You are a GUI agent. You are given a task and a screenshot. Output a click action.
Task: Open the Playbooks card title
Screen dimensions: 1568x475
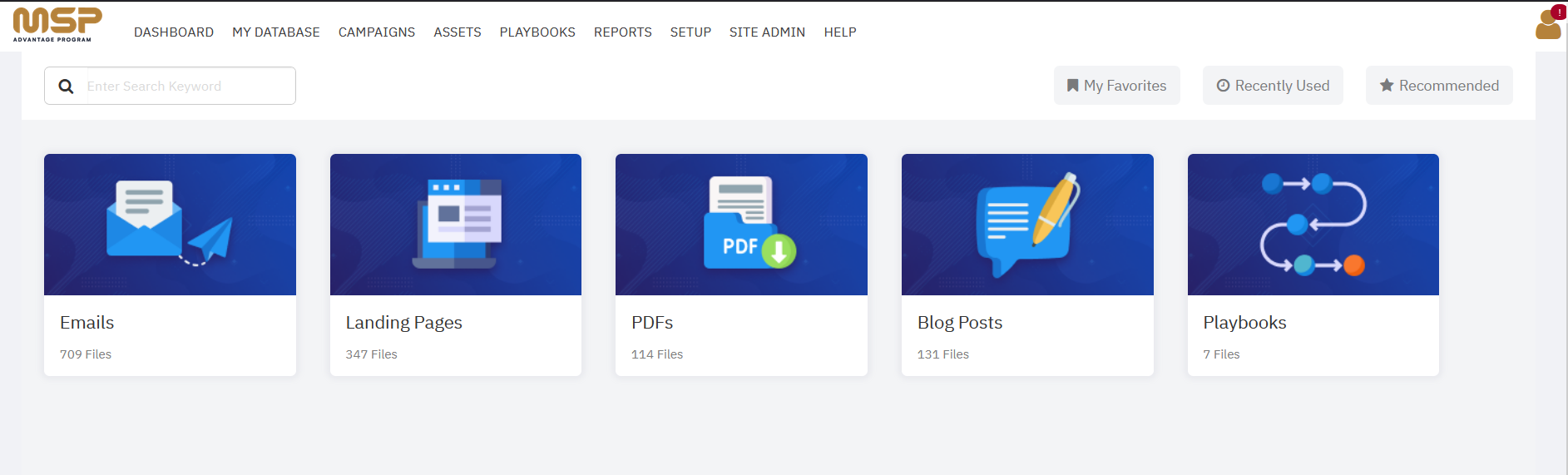tap(1244, 323)
